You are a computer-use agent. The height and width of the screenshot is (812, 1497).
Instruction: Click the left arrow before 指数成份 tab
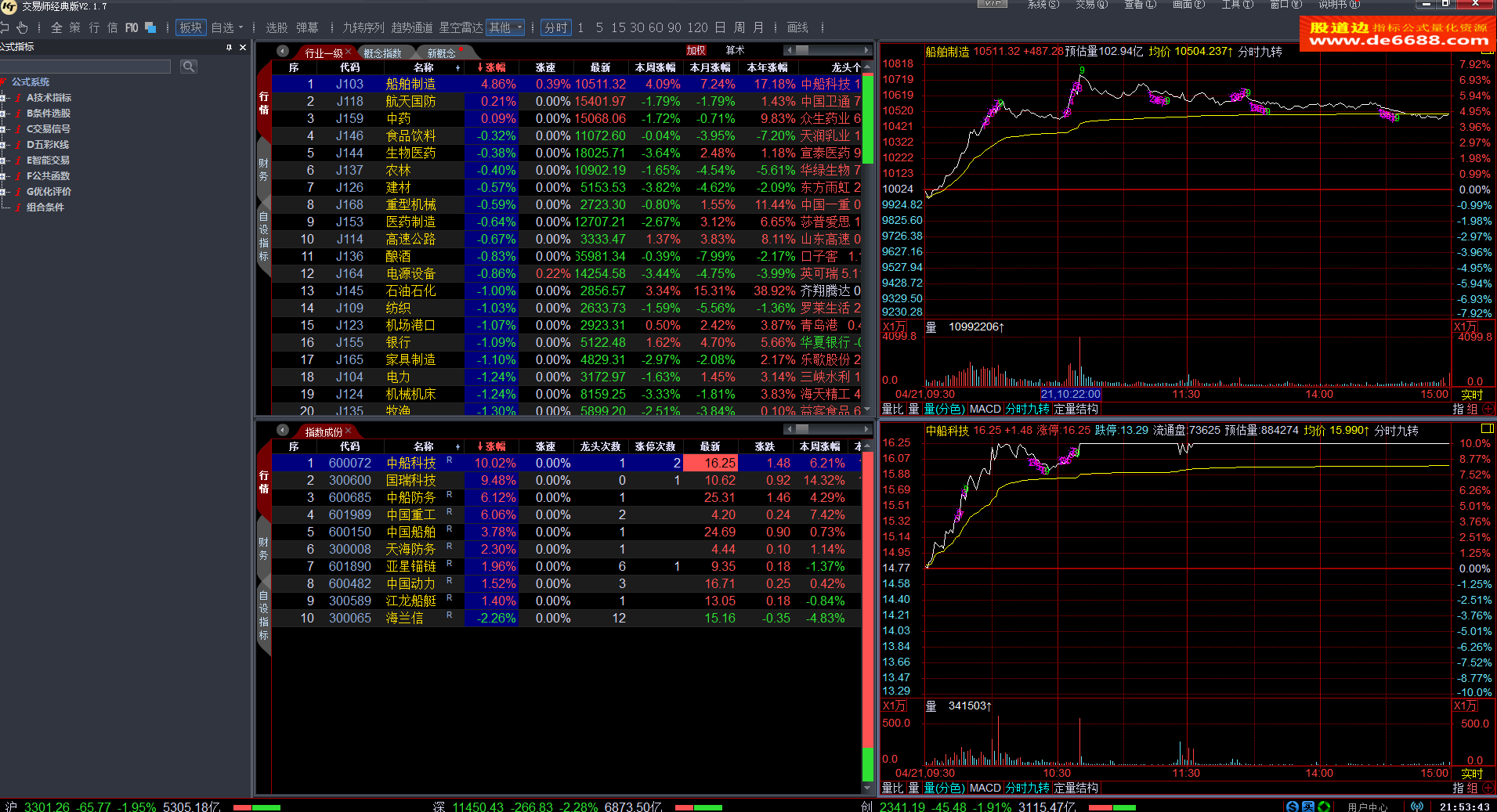(283, 431)
